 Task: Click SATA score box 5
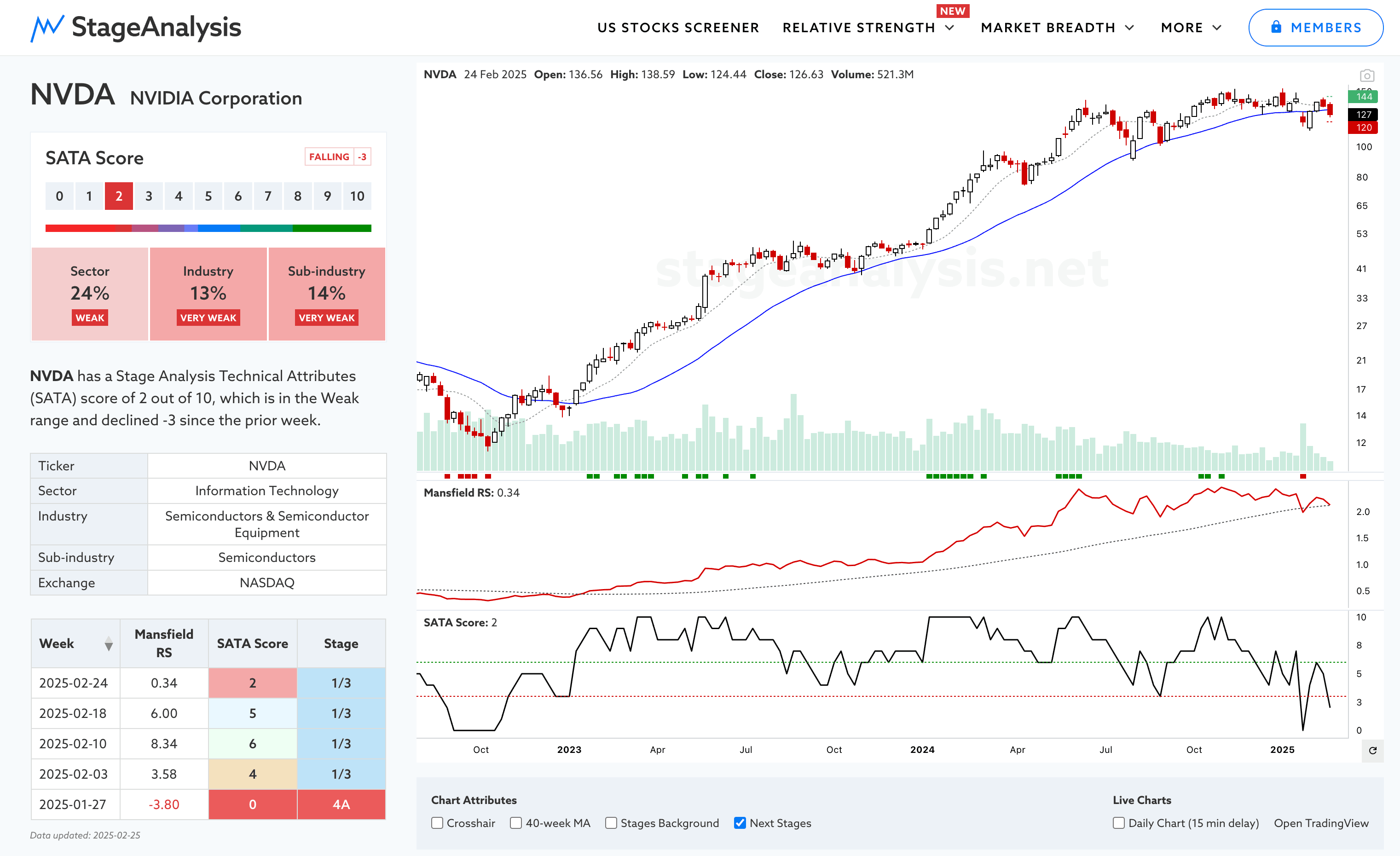point(208,196)
